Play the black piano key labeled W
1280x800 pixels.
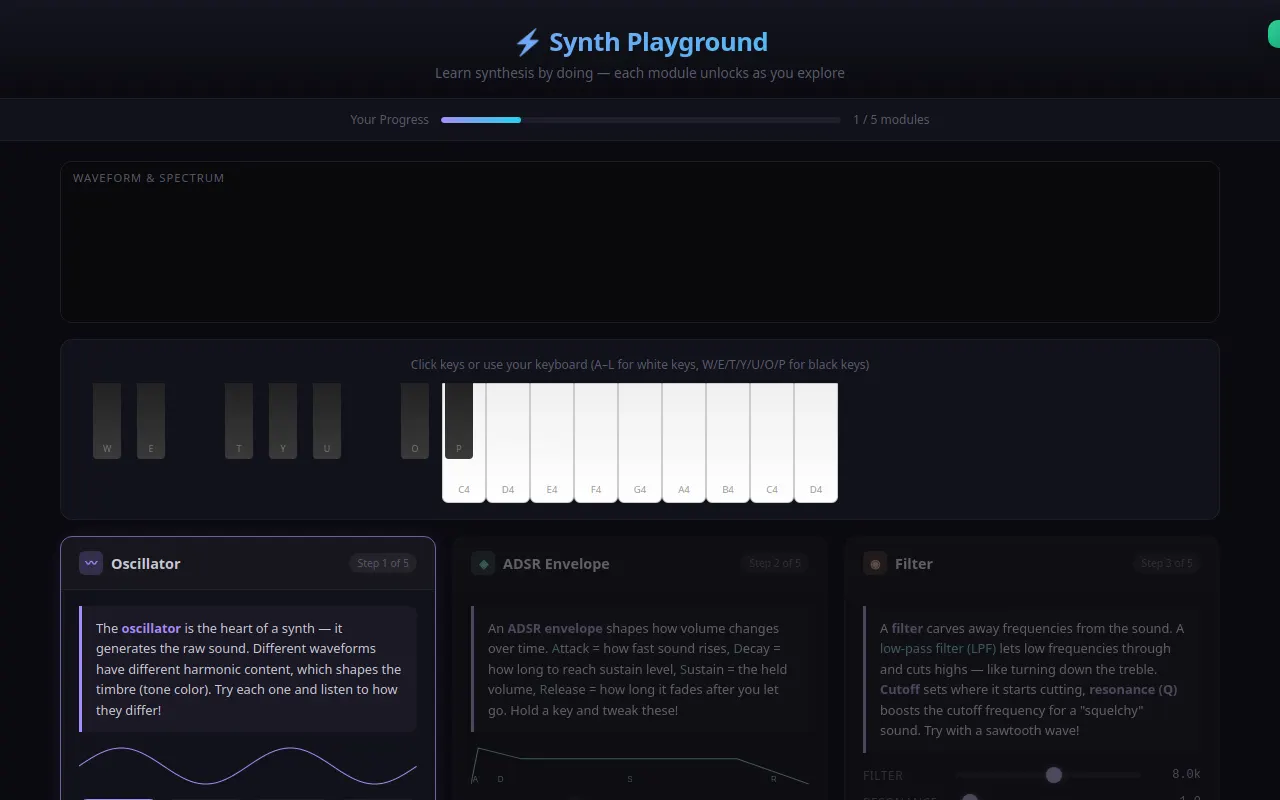107,421
